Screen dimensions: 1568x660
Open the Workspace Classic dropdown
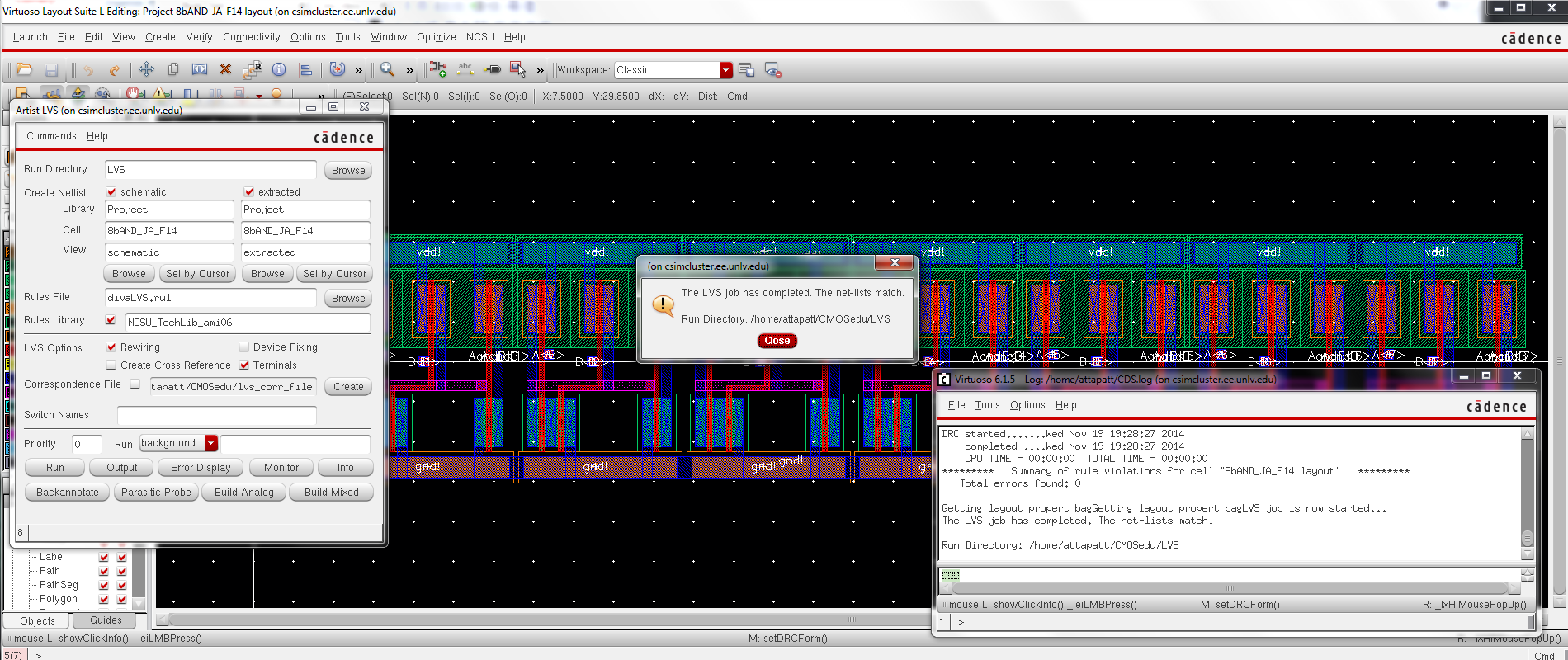(726, 70)
